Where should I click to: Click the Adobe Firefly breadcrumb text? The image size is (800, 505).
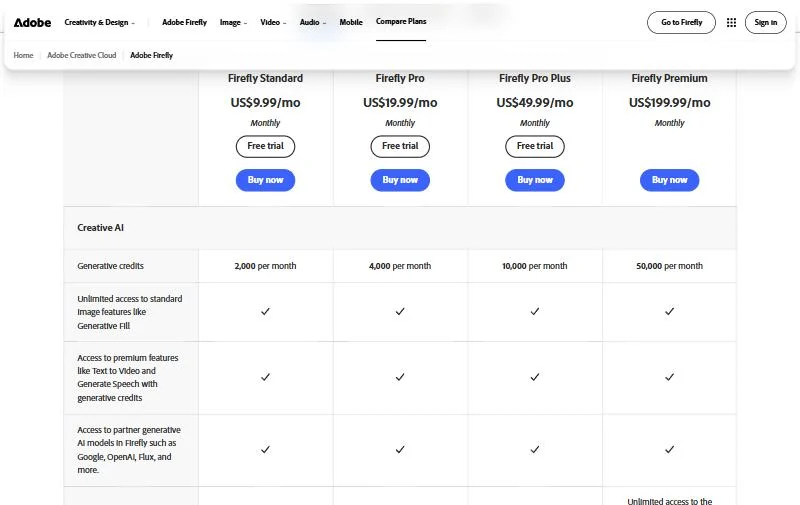(x=152, y=55)
